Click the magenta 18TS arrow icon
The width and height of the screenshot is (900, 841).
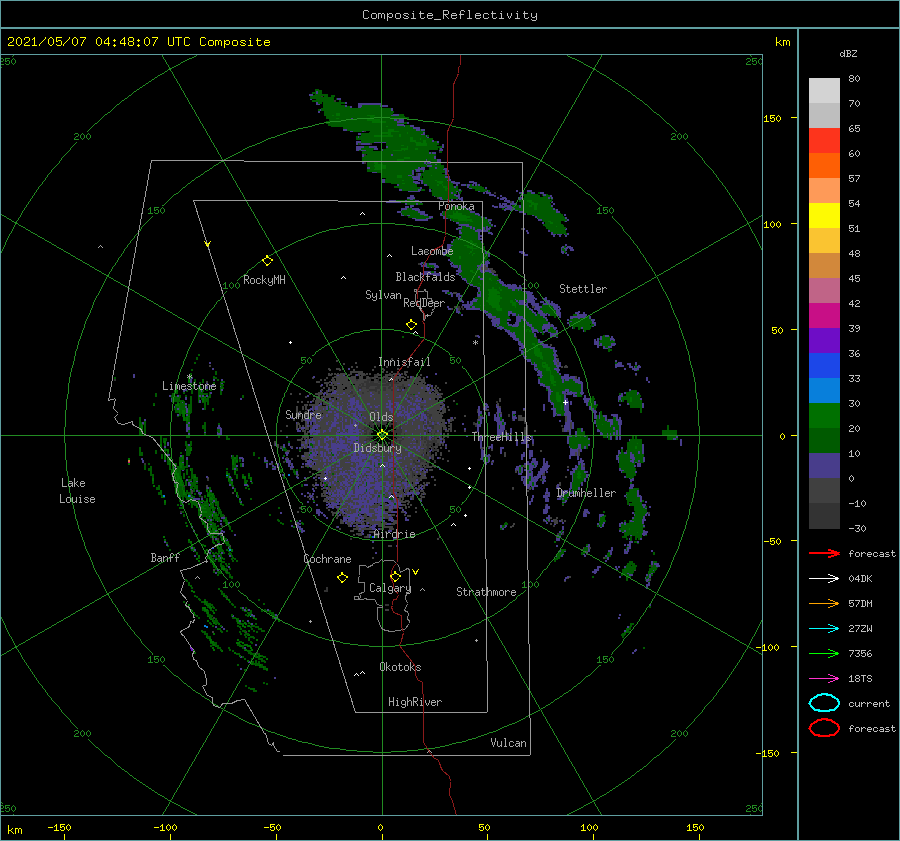coord(824,678)
